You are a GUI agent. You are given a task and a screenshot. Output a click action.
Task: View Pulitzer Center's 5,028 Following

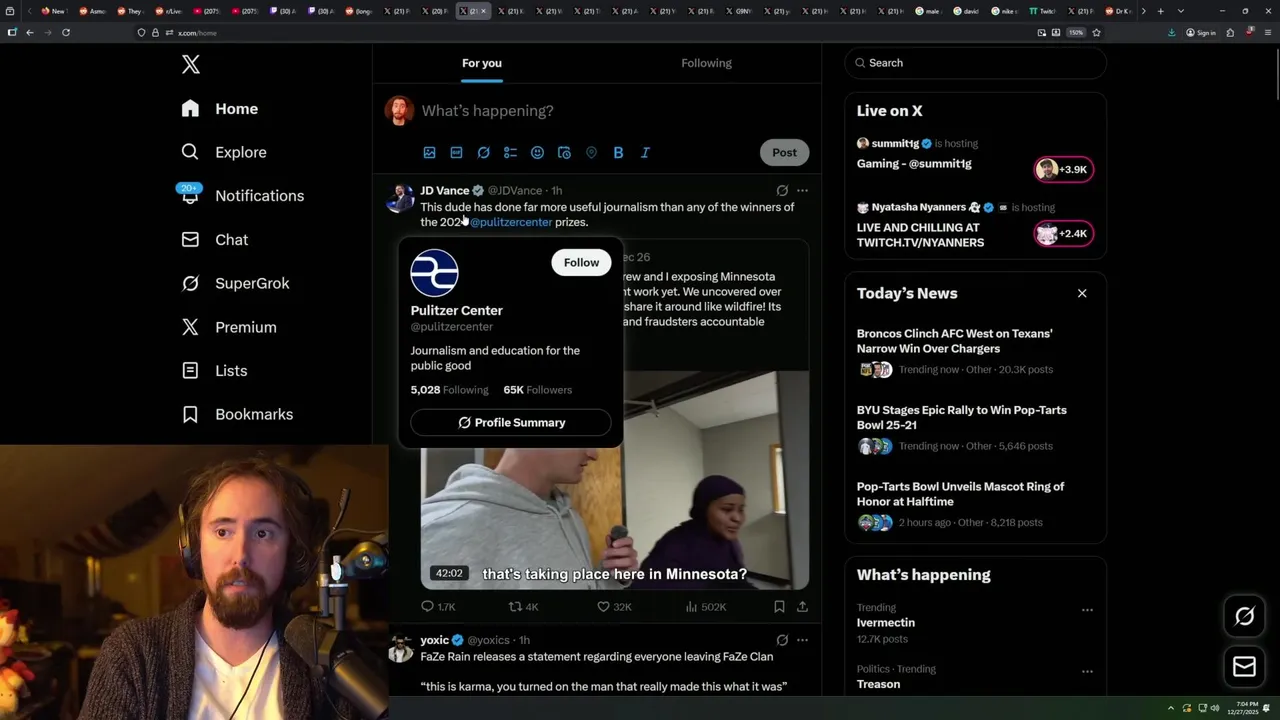pos(449,390)
